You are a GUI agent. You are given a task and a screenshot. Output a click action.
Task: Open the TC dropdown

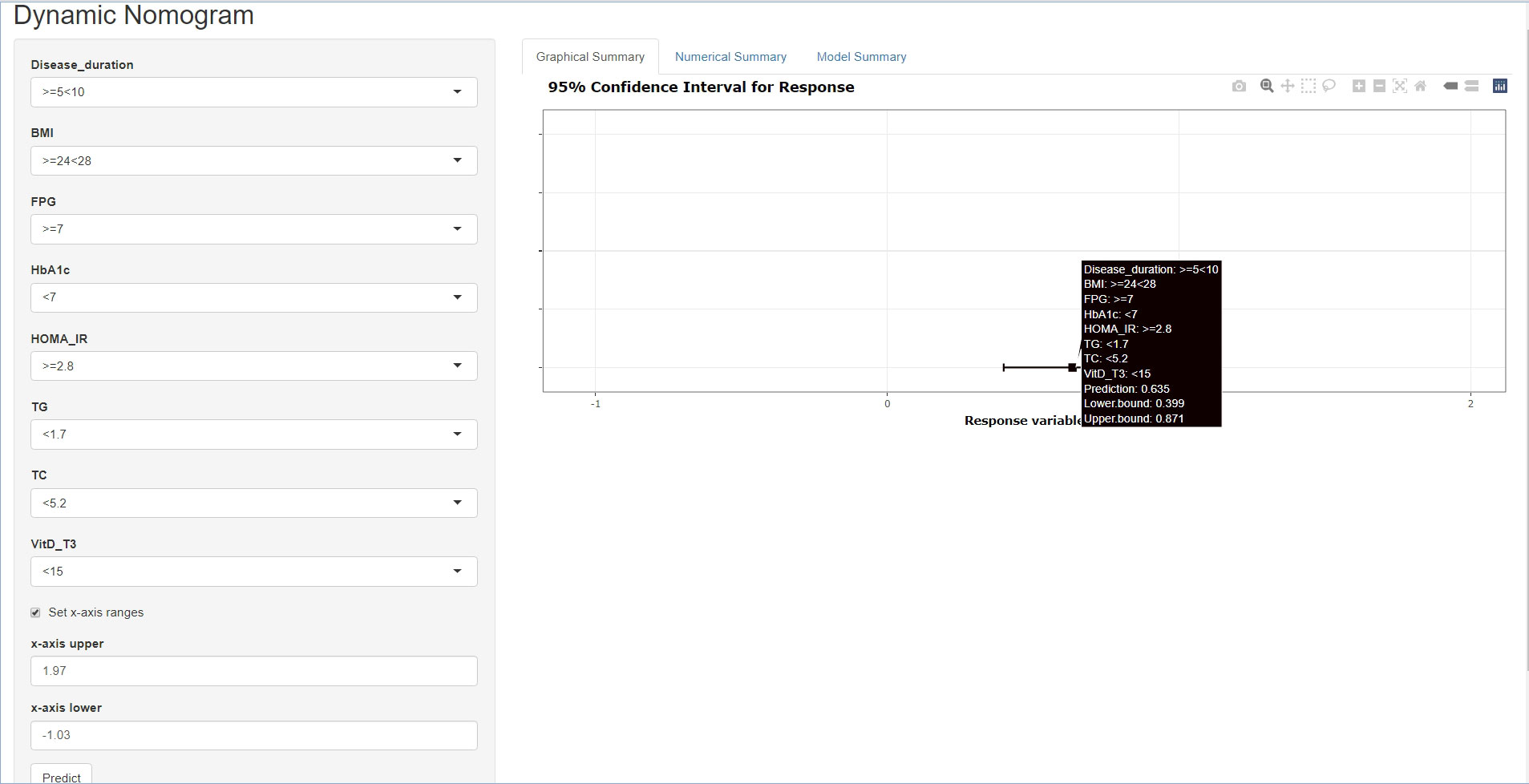254,503
